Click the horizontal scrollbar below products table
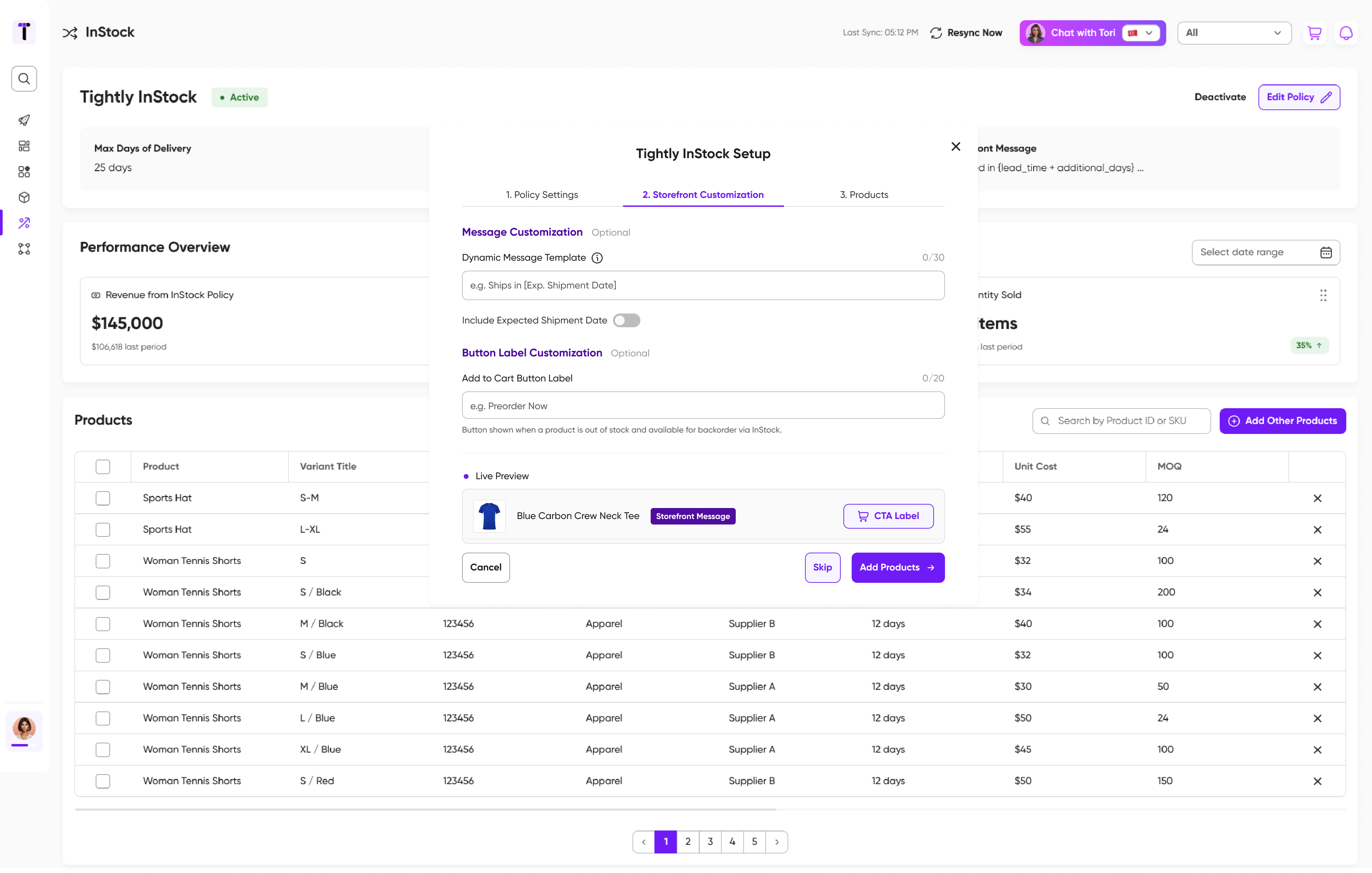The image size is (1372, 873). tap(425, 809)
